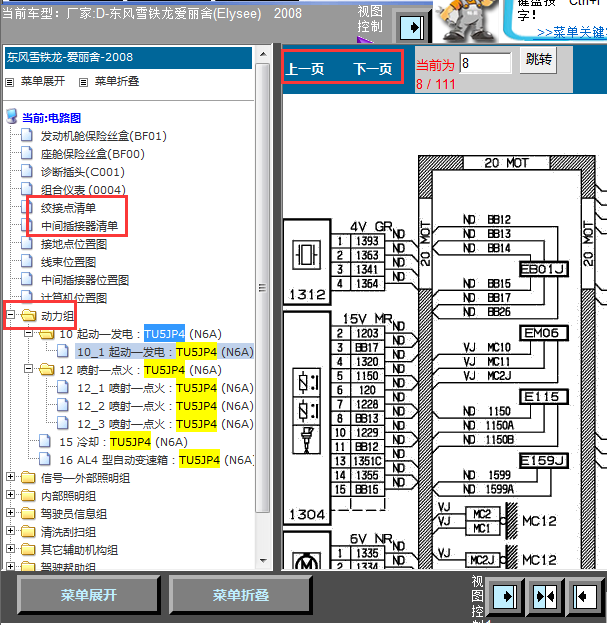Click tree panel scrollbar down arrow
This screenshot has height=625, width=607.
[x=263, y=560]
